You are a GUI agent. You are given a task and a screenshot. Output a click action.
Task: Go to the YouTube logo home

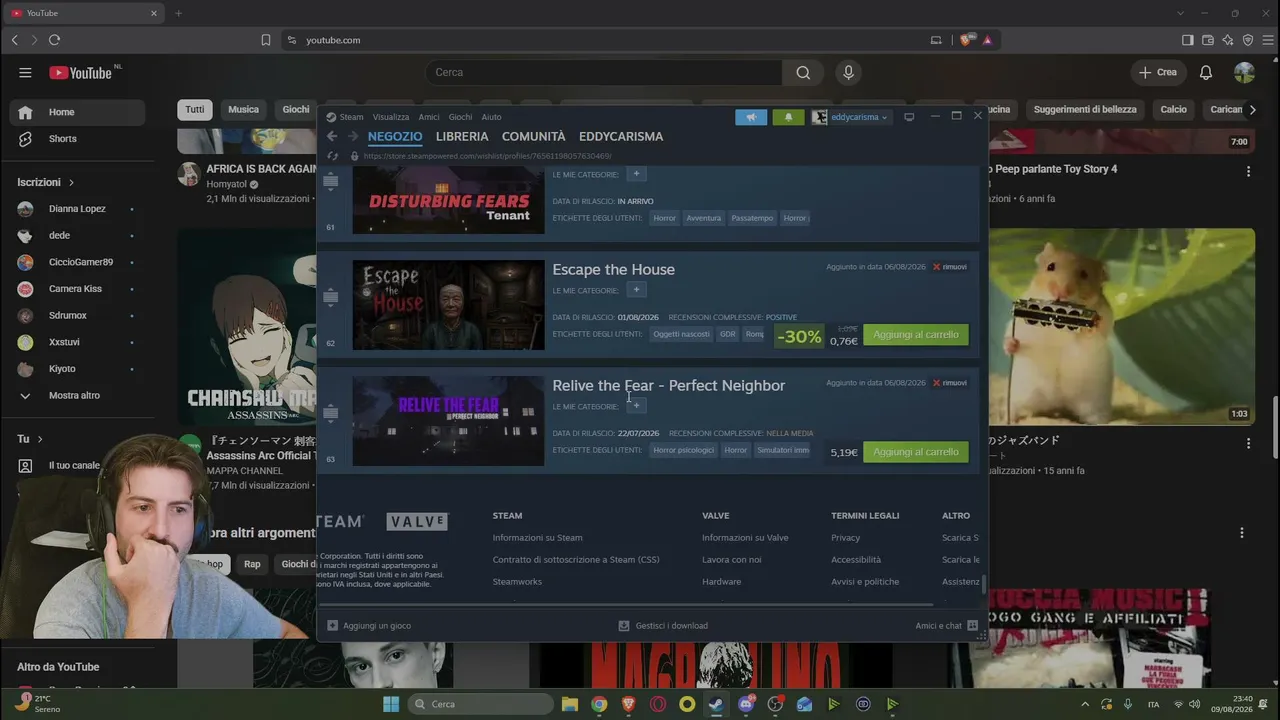pyautogui.click(x=81, y=72)
